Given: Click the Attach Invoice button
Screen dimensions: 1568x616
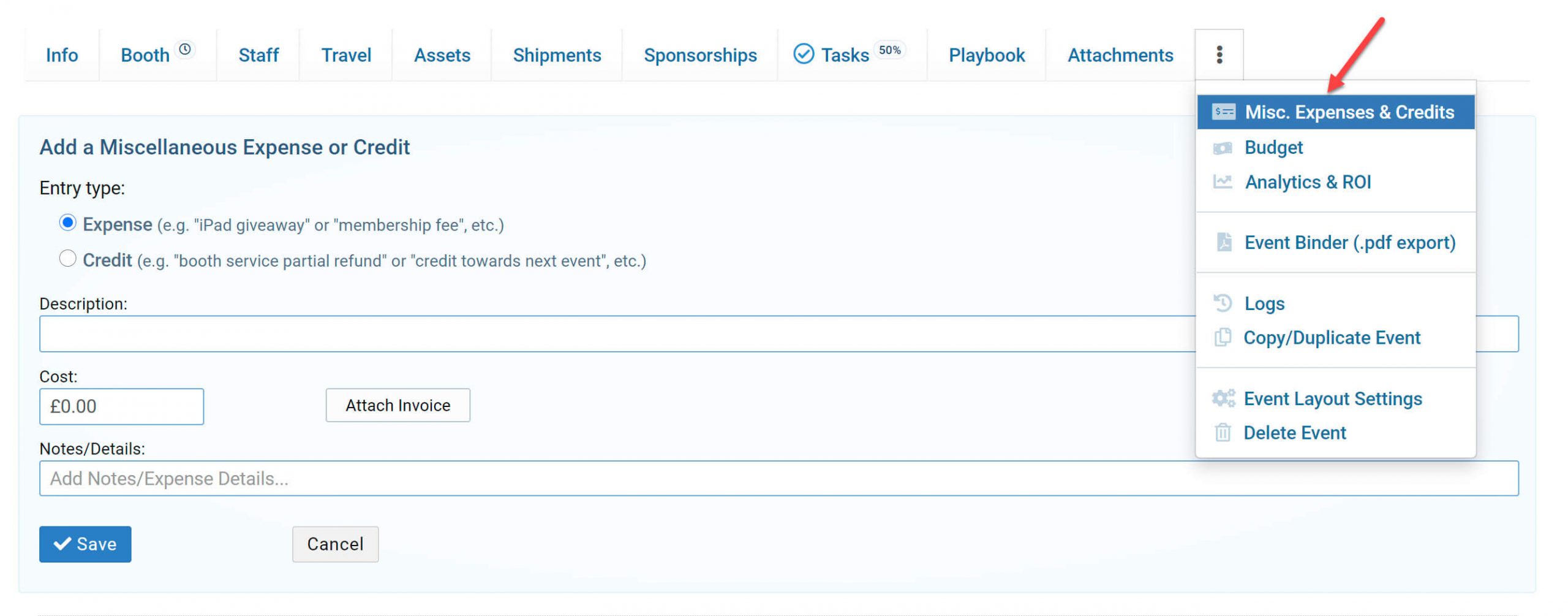Looking at the screenshot, I should tap(398, 406).
